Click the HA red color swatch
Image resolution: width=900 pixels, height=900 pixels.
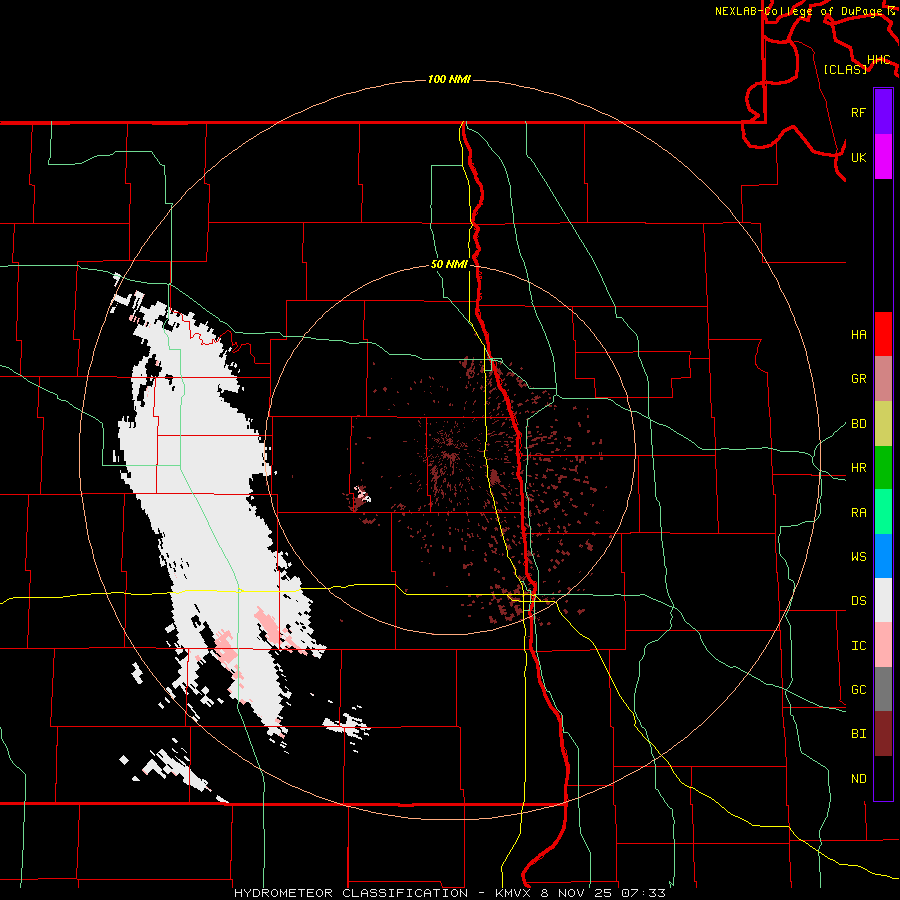tap(883, 334)
